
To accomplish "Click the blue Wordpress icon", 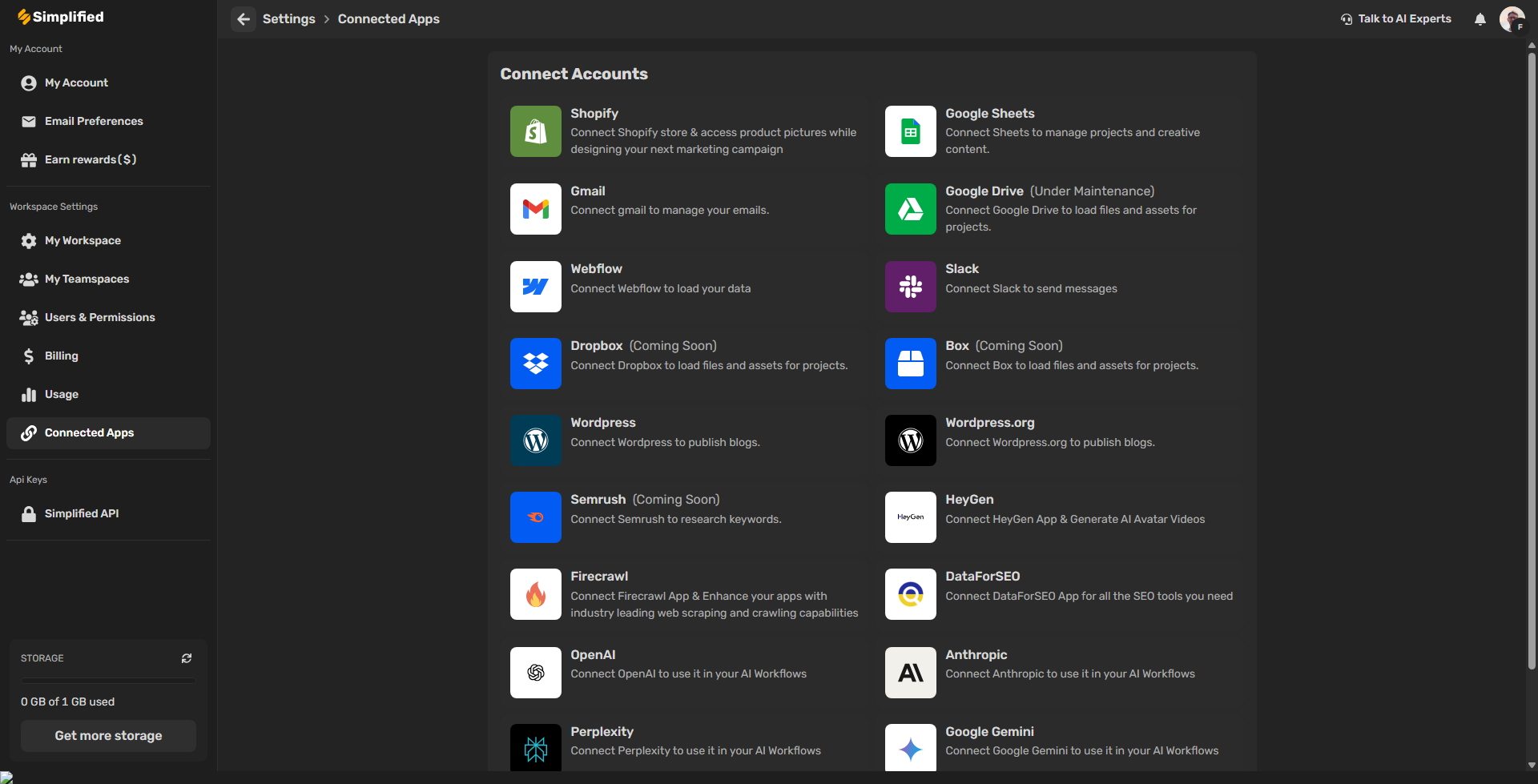I will (535, 440).
